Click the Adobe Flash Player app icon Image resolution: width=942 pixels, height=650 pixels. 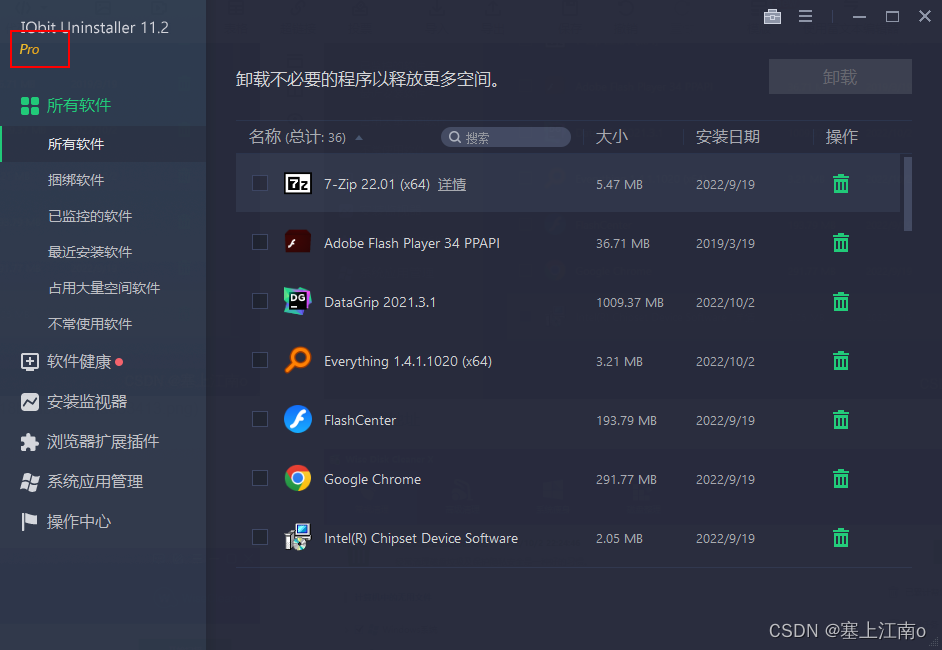coord(297,242)
